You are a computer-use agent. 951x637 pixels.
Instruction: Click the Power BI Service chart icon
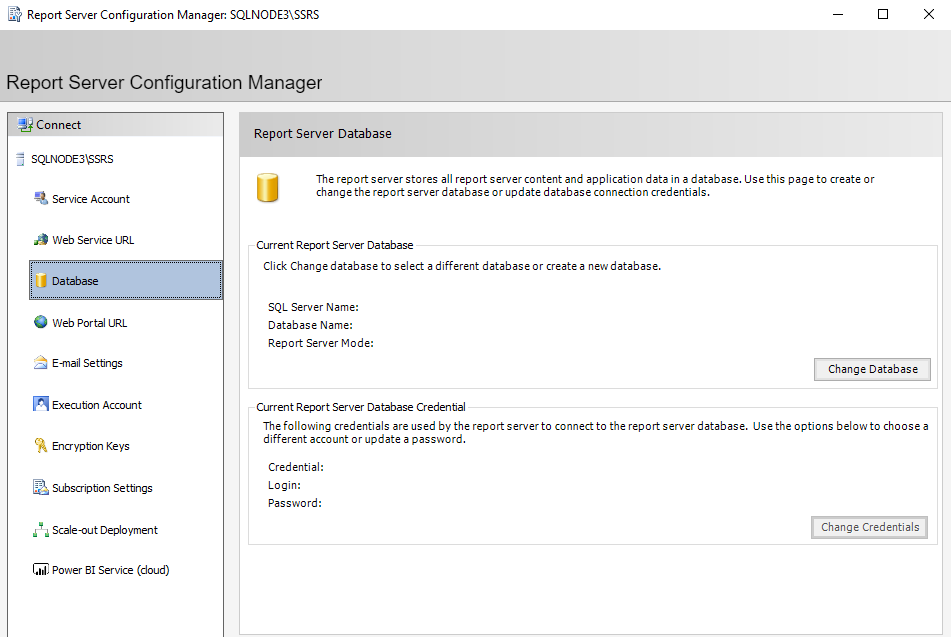pos(41,570)
